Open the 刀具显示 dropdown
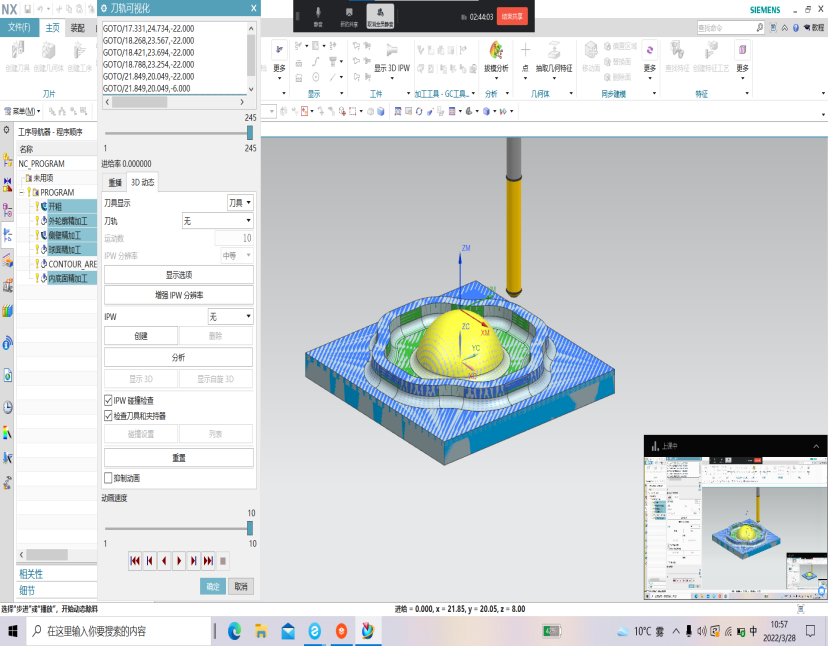 pos(240,202)
